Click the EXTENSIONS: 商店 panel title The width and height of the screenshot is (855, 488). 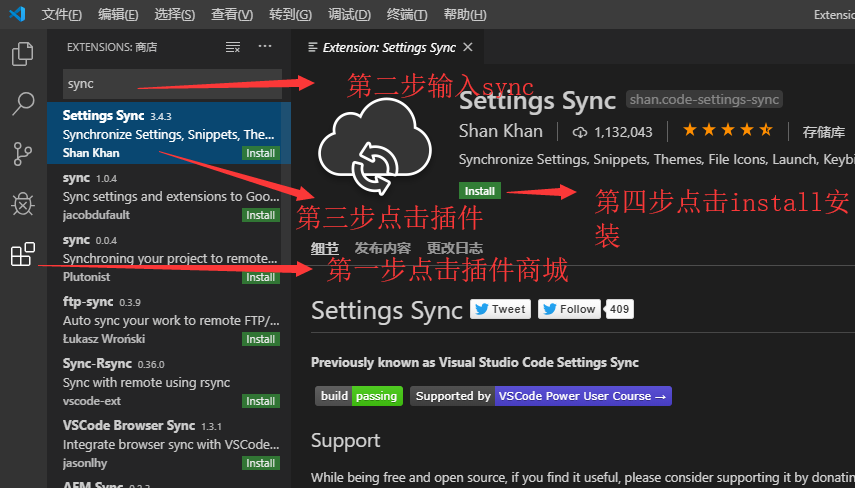[x=112, y=47]
